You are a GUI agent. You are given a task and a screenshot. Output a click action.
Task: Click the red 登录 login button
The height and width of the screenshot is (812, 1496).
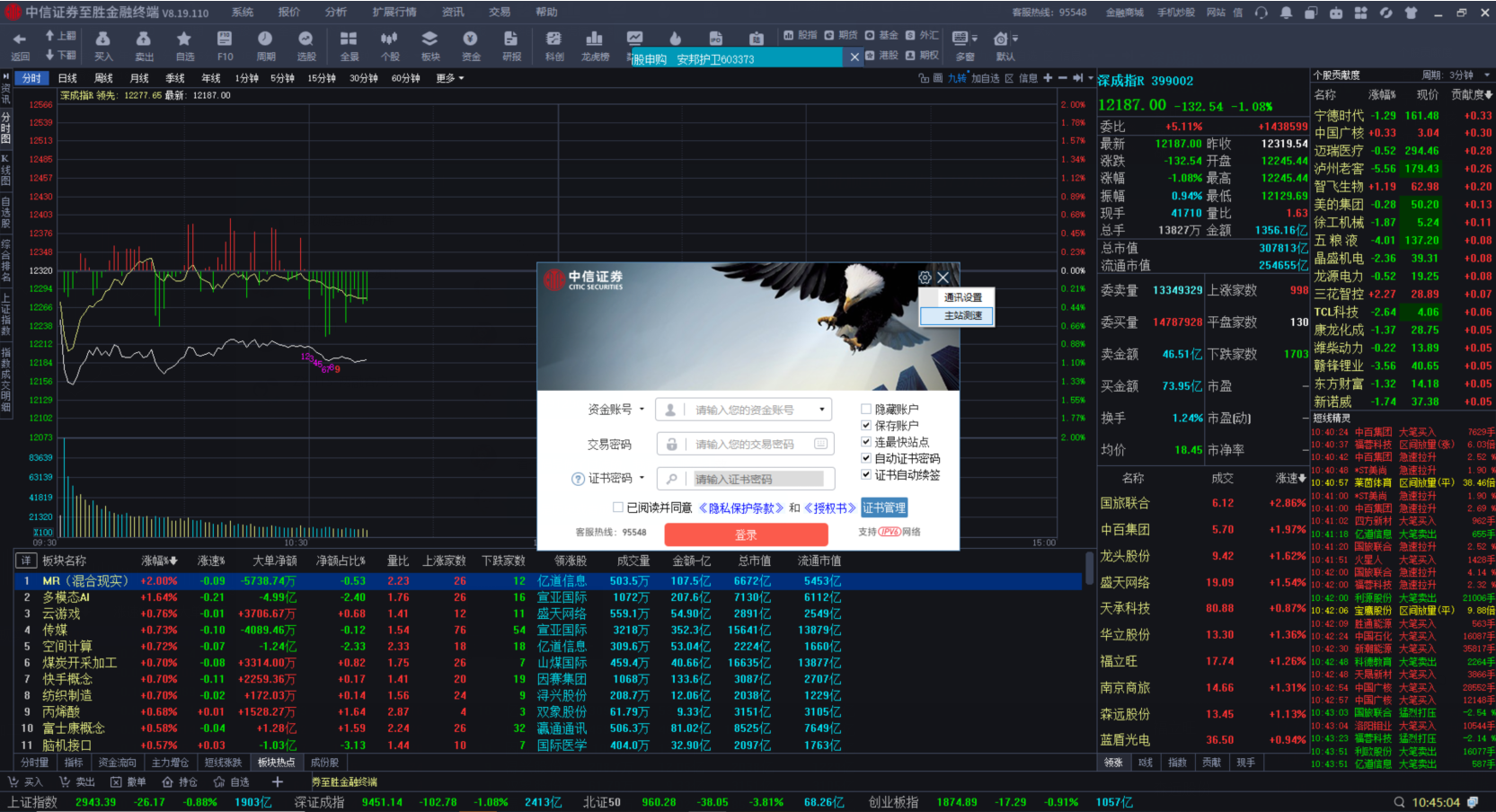(x=746, y=534)
